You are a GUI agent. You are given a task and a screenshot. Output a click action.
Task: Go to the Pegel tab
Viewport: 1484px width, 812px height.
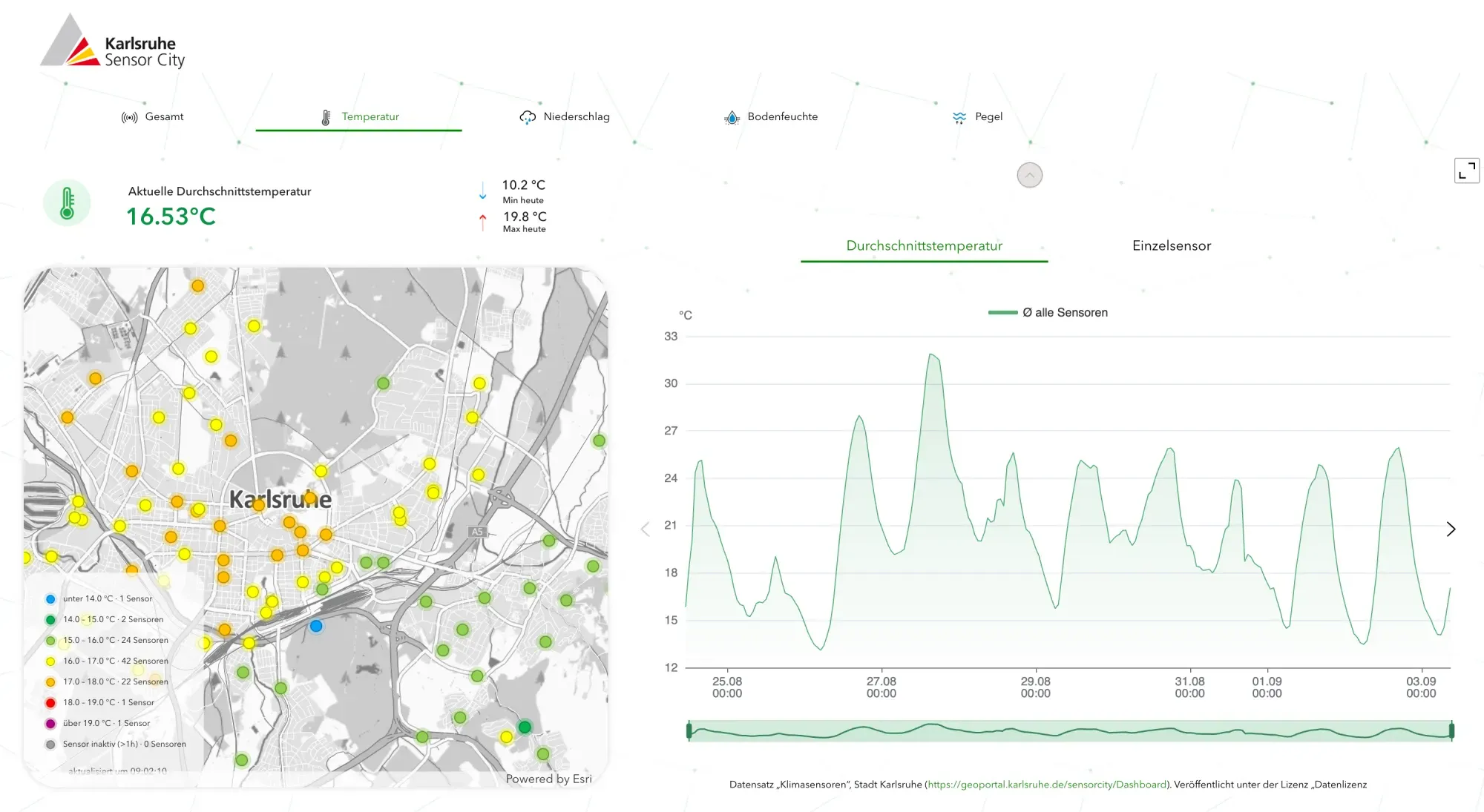[977, 116]
